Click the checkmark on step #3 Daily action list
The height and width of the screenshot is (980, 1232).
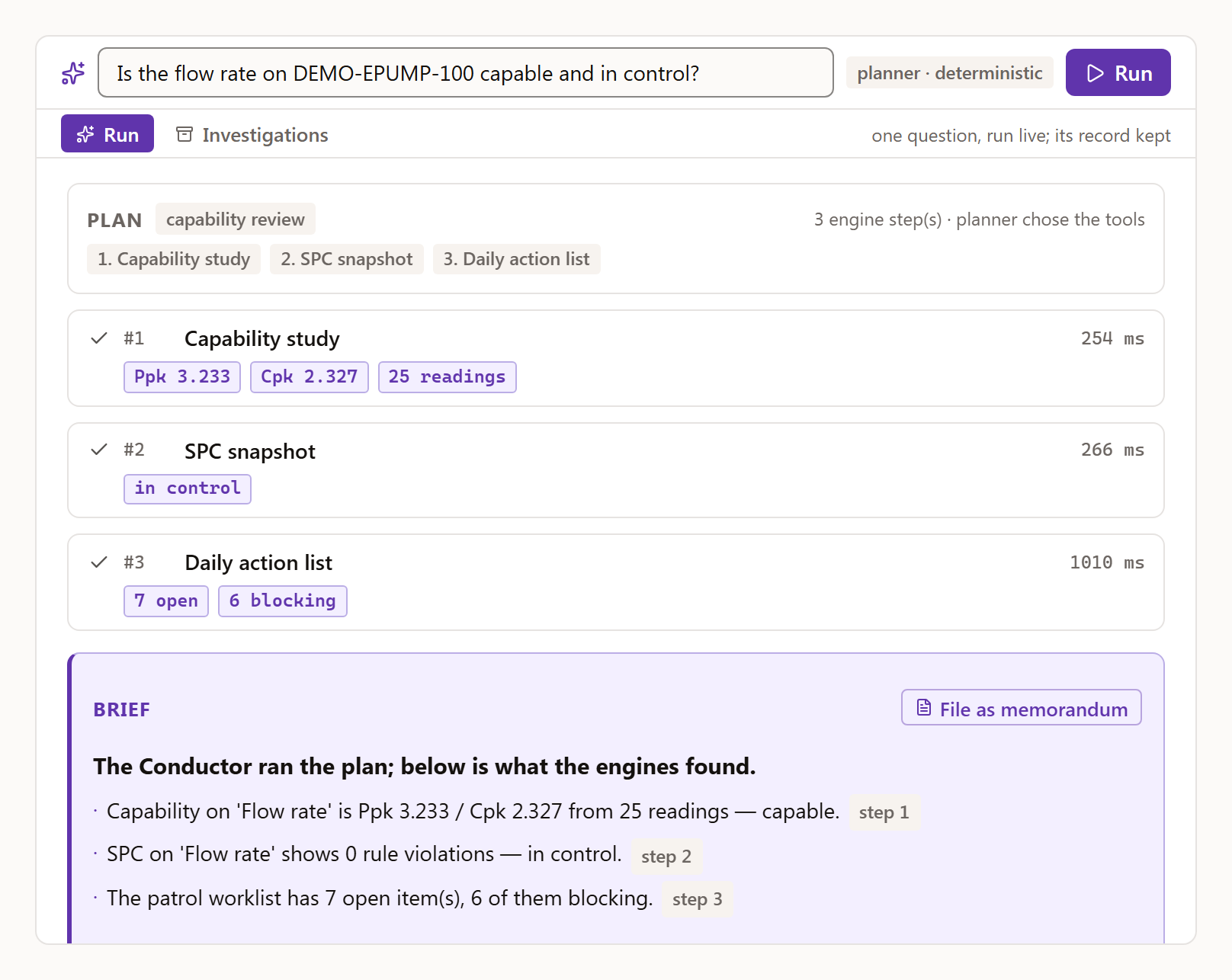coord(99,562)
